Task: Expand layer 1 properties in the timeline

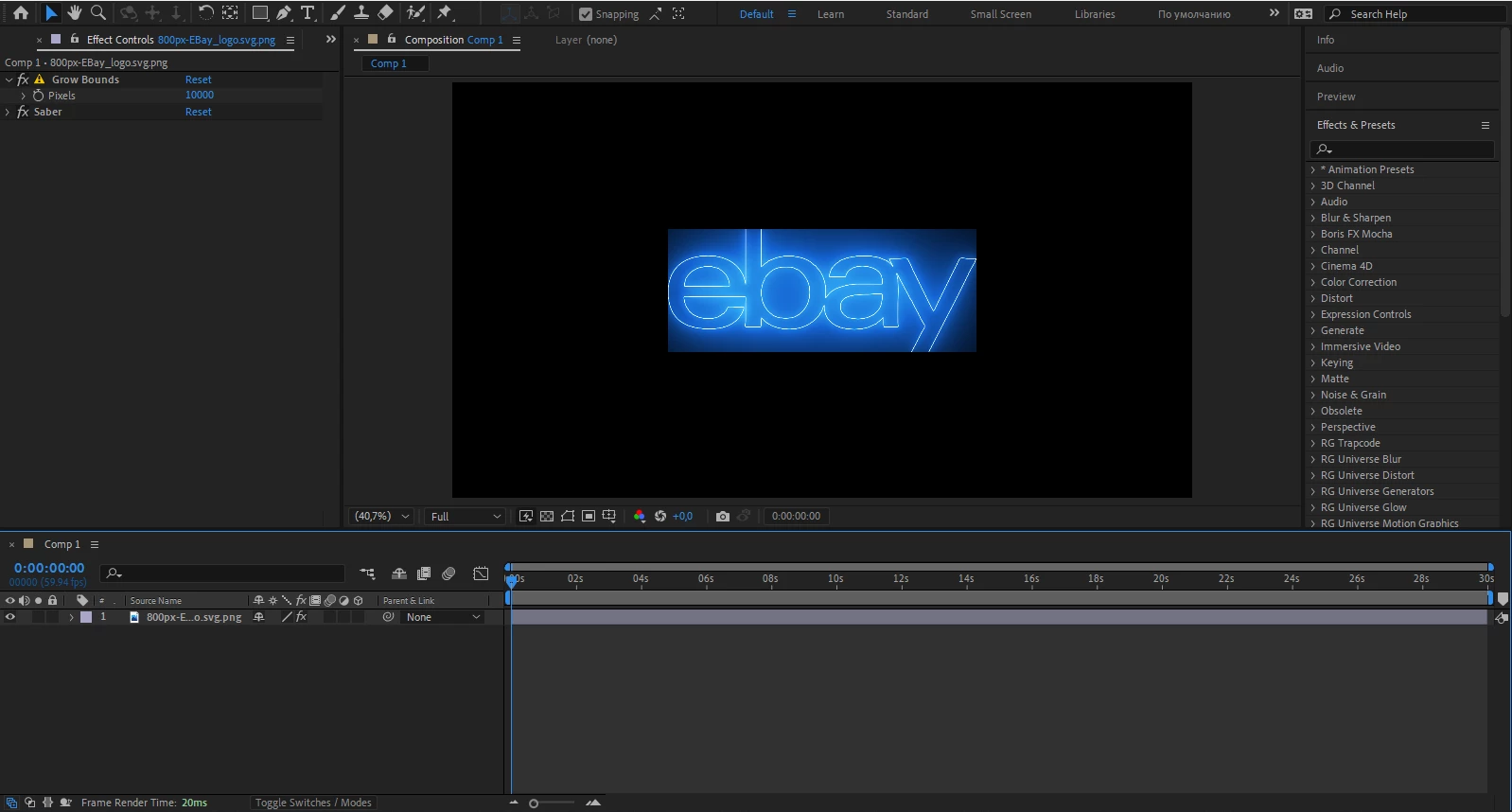Action: tap(71, 617)
